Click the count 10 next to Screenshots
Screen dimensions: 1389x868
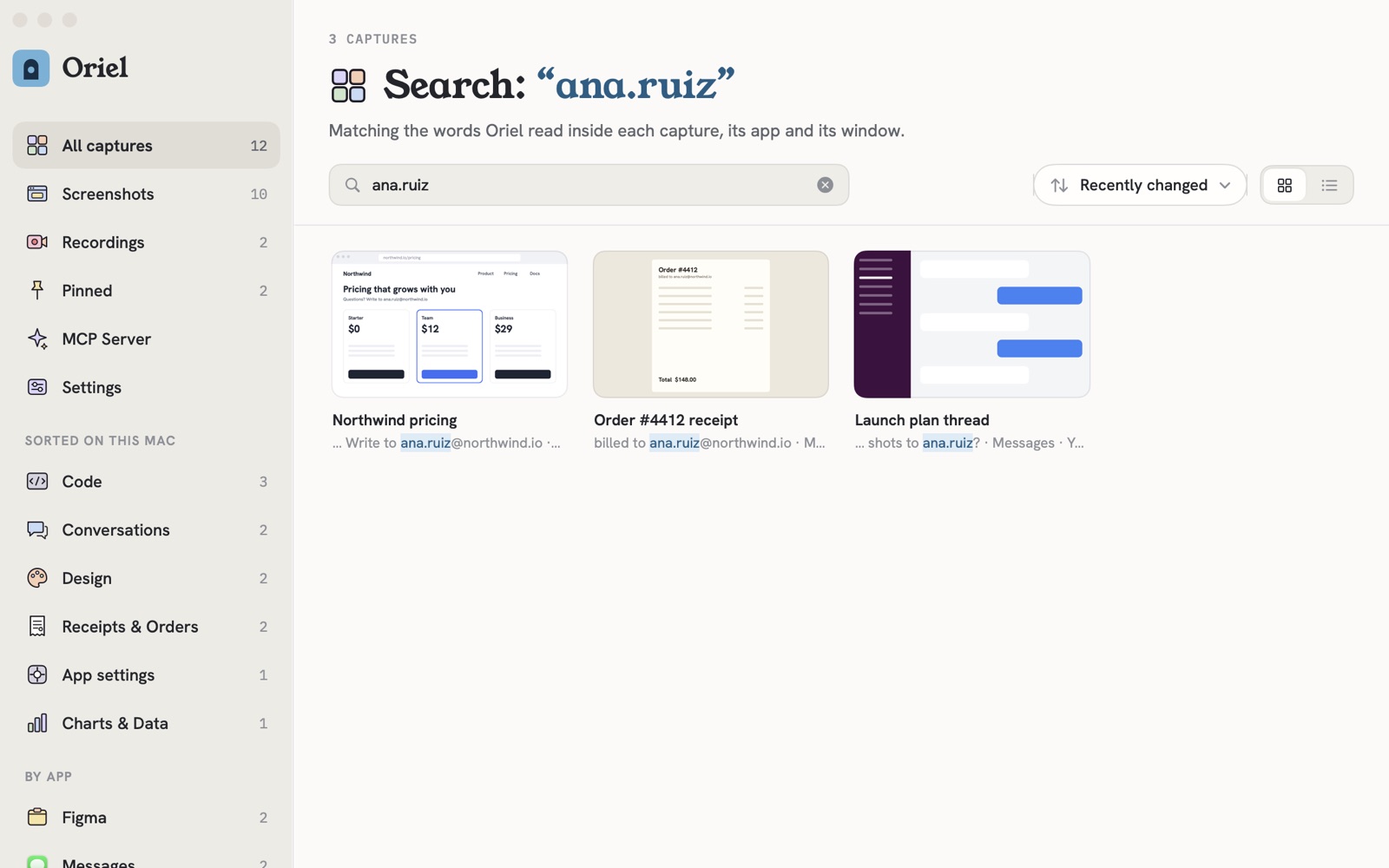pos(259,194)
